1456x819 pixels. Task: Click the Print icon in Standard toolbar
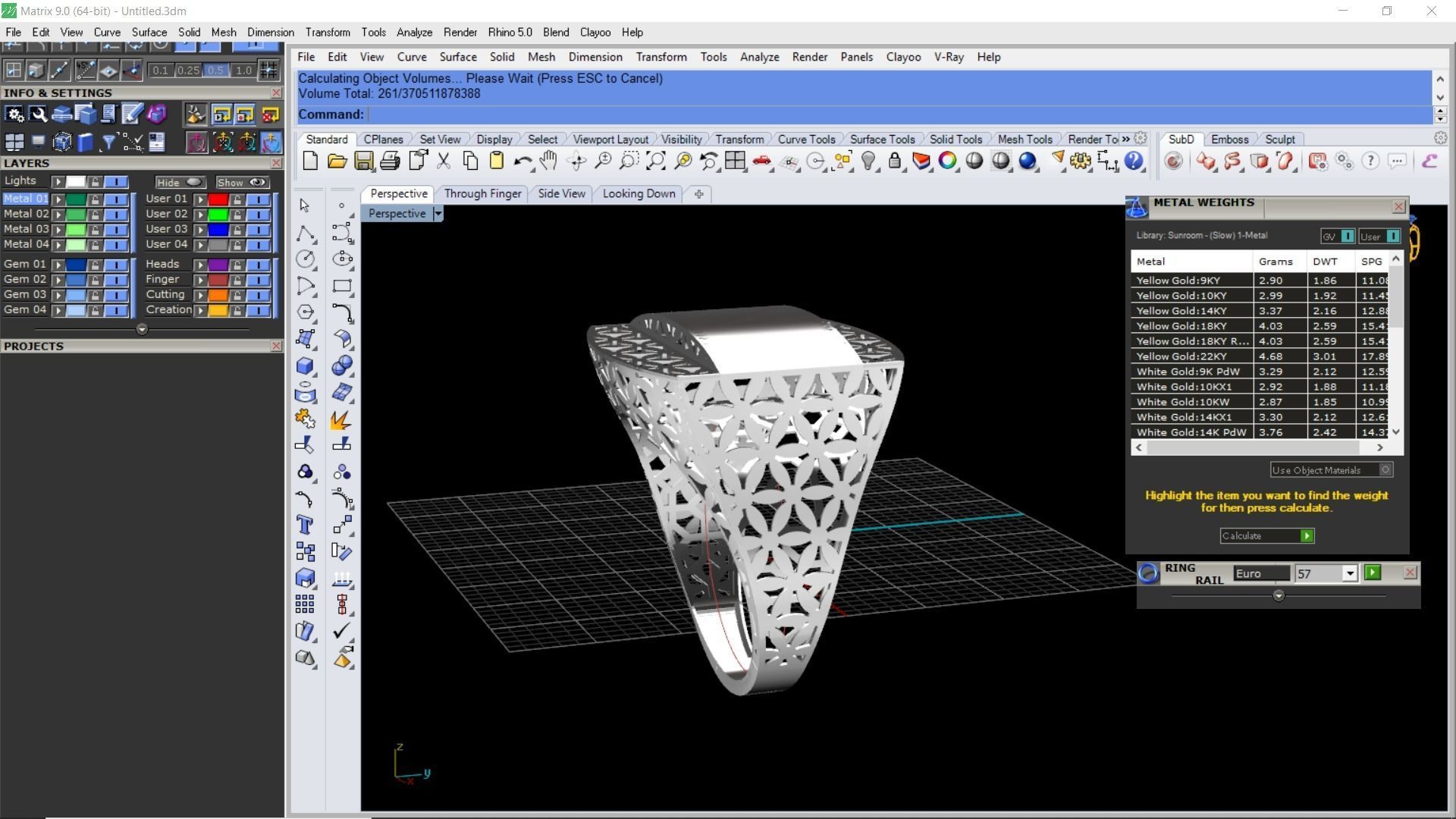390,161
